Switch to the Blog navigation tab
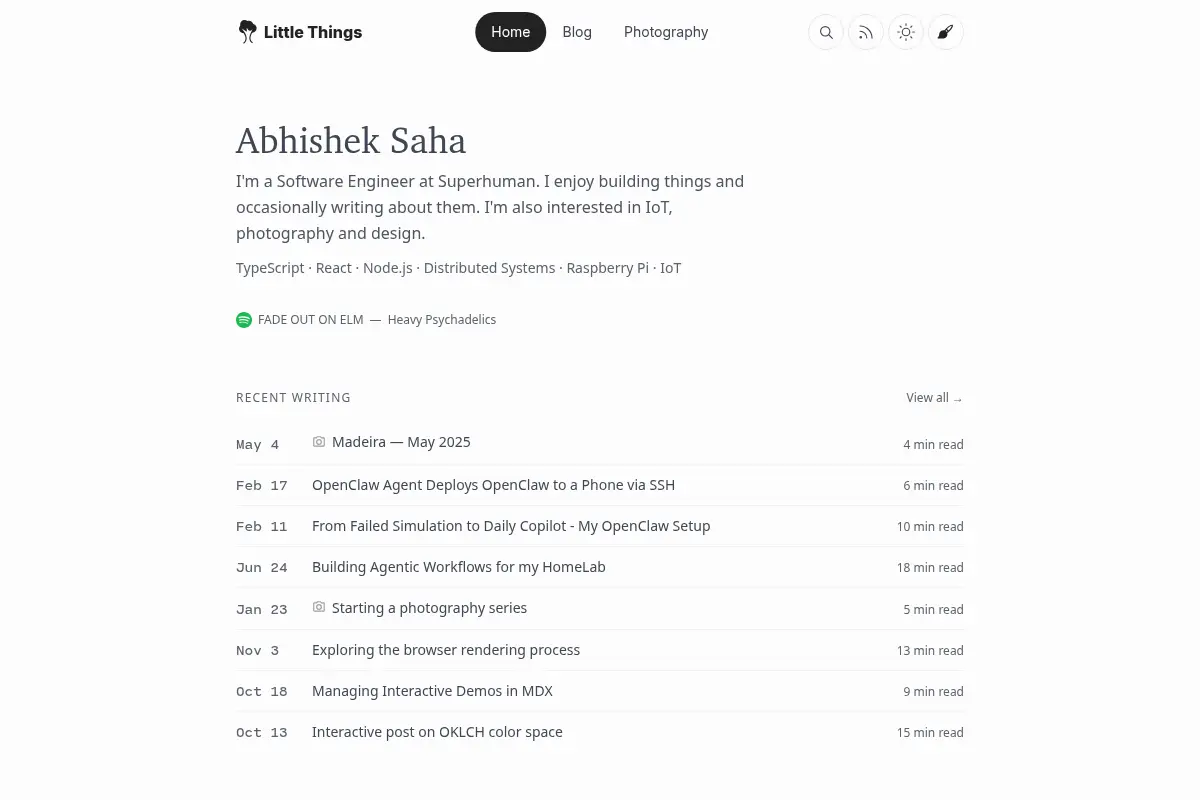1200x800 pixels. 577,32
